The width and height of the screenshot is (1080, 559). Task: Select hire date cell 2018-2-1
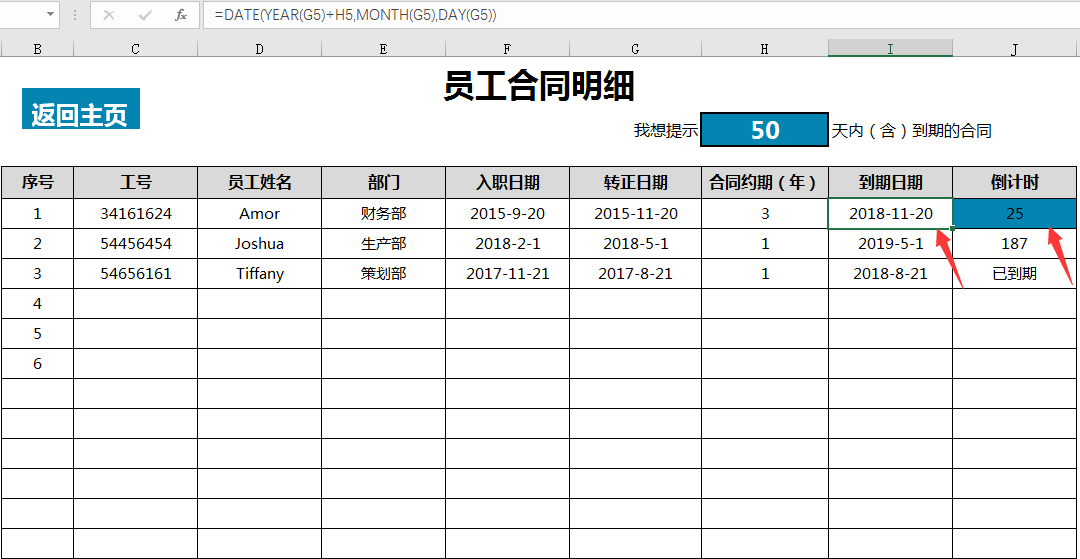508,244
